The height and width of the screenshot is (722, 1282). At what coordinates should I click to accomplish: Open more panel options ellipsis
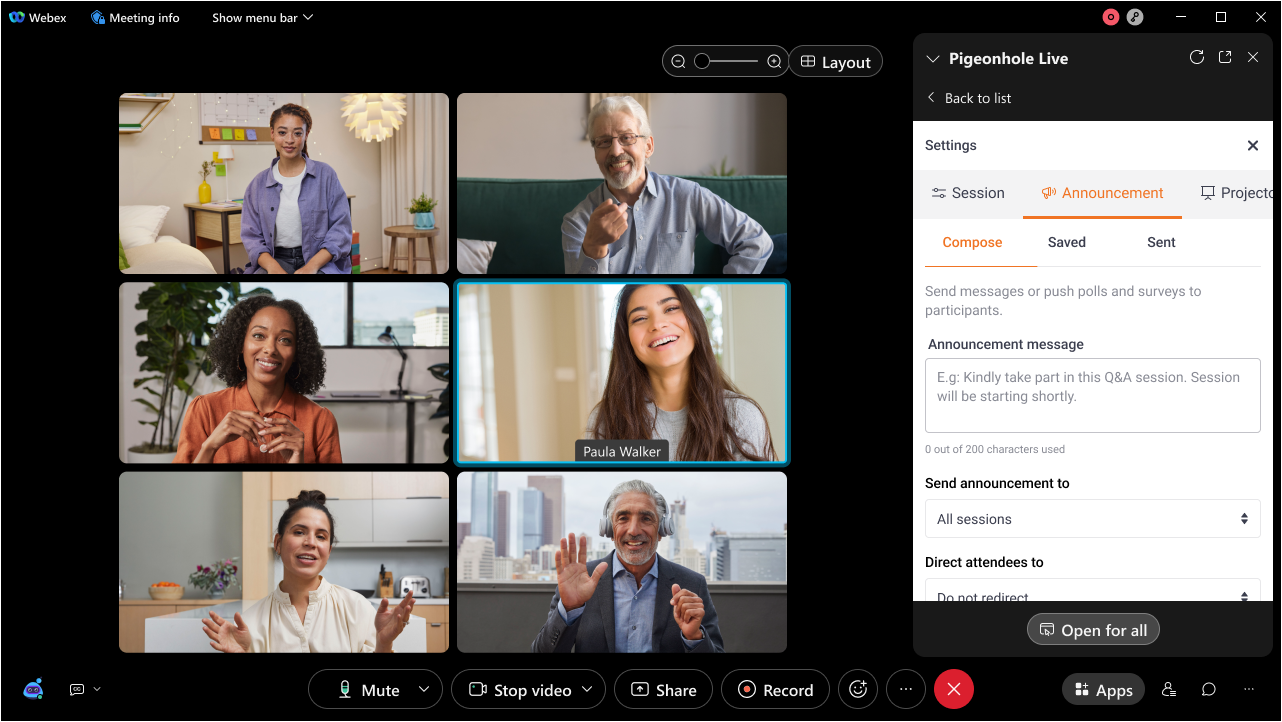point(1248,689)
